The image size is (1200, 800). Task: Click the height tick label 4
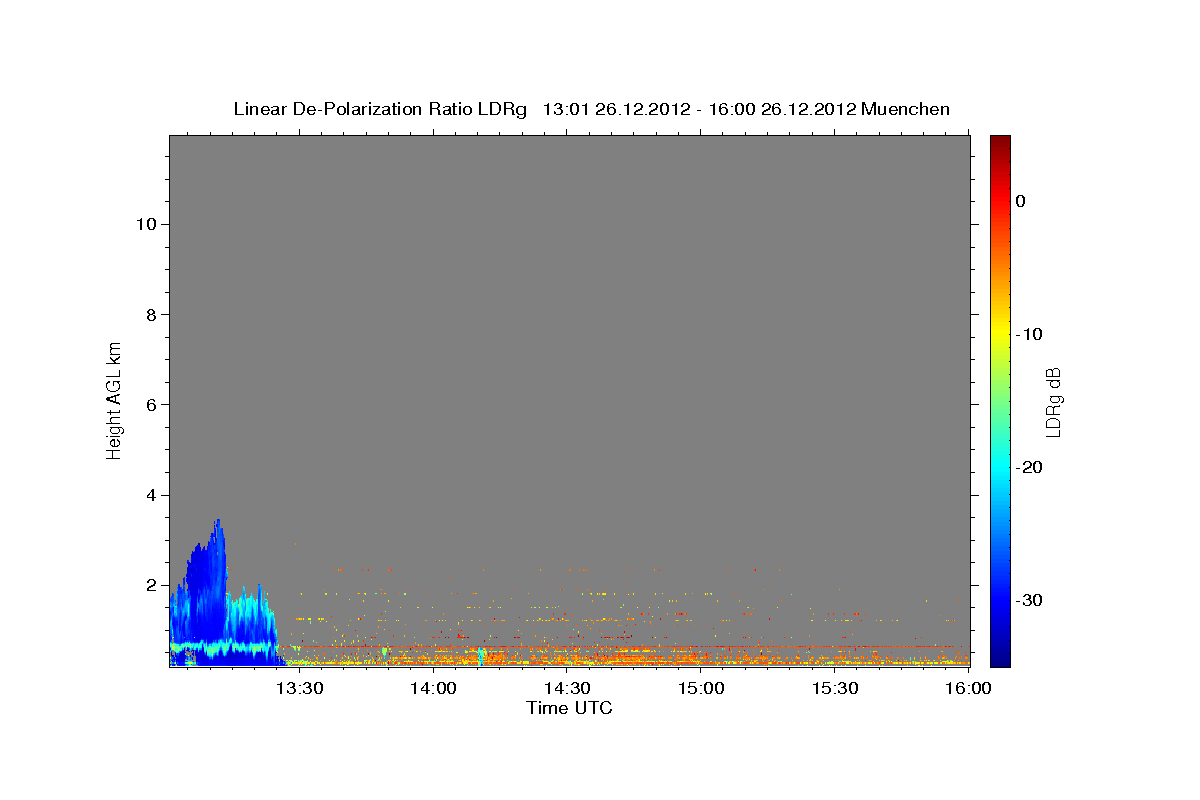(x=149, y=495)
